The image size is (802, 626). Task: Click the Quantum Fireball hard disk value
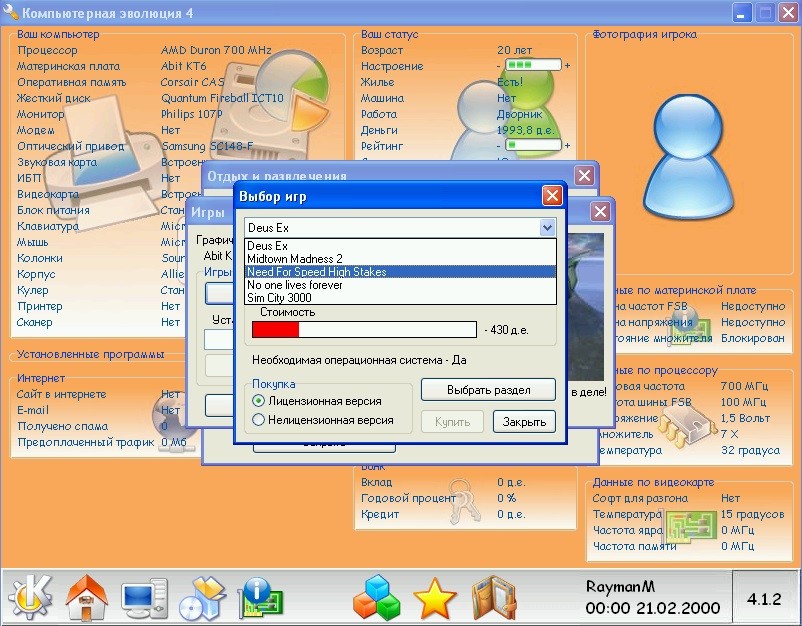[222, 98]
